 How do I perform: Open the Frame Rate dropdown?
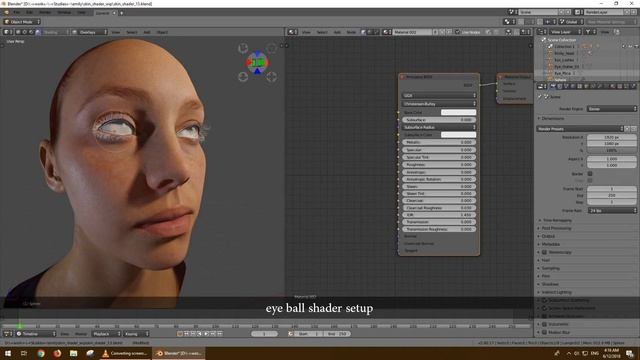(612, 211)
